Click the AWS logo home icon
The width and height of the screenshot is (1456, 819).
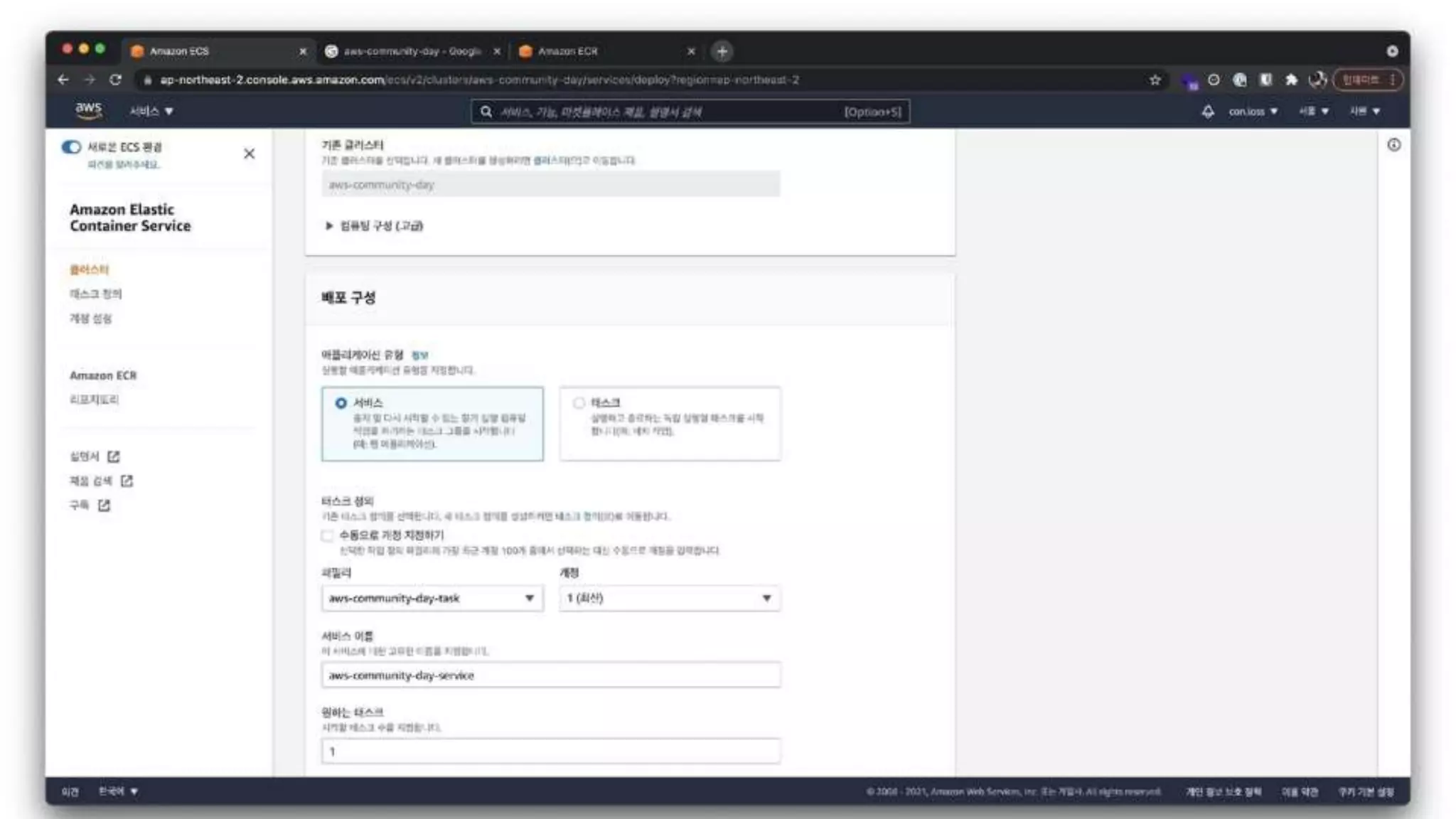[x=88, y=110]
